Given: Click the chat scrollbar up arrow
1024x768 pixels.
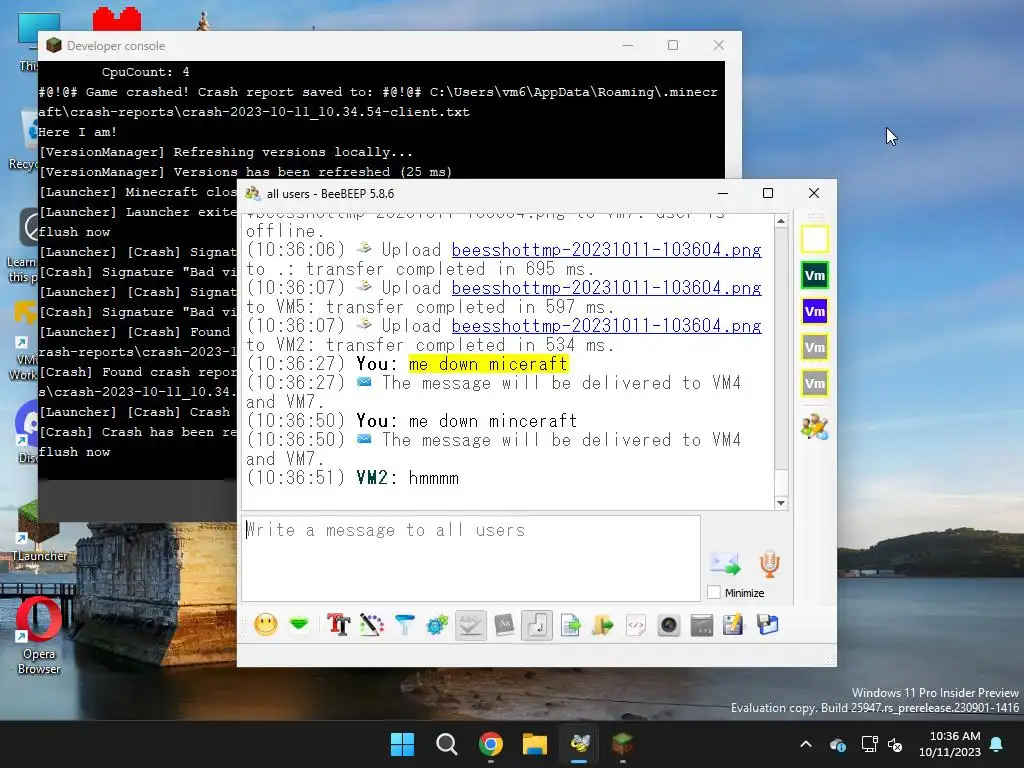Looking at the screenshot, I should (781, 221).
